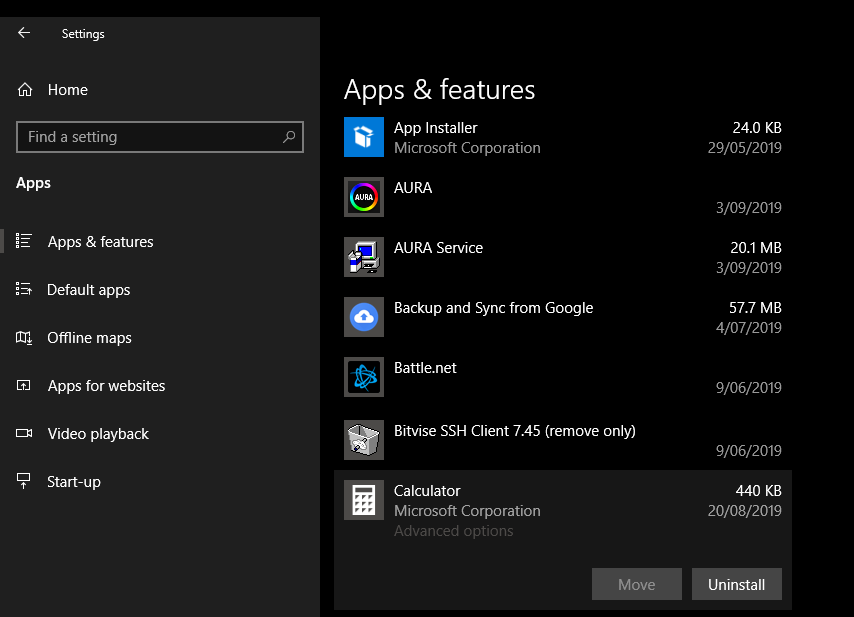The width and height of the screenshot is (854, 617).
Task: Click the Bitvise SSH Client bin icon
Action: (x=364, y=440)
